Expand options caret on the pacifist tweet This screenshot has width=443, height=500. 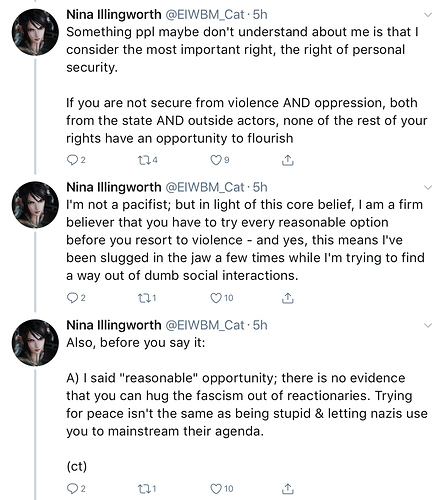click(428, 188)
